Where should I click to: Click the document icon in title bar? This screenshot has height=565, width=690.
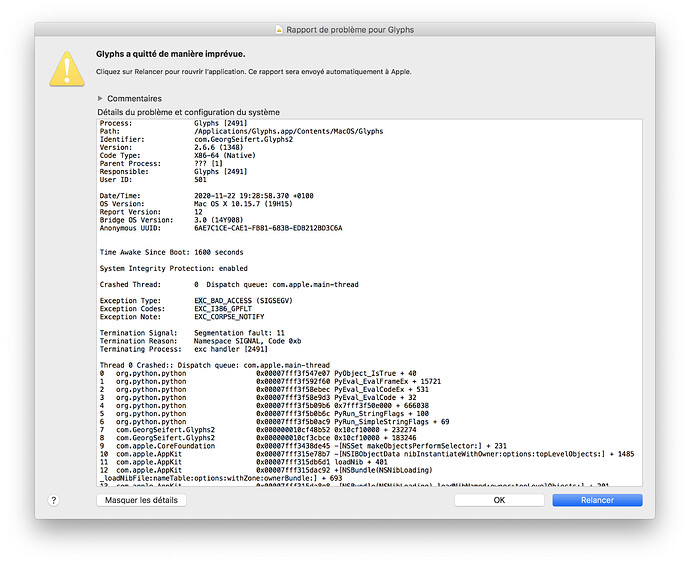(279, 29)
